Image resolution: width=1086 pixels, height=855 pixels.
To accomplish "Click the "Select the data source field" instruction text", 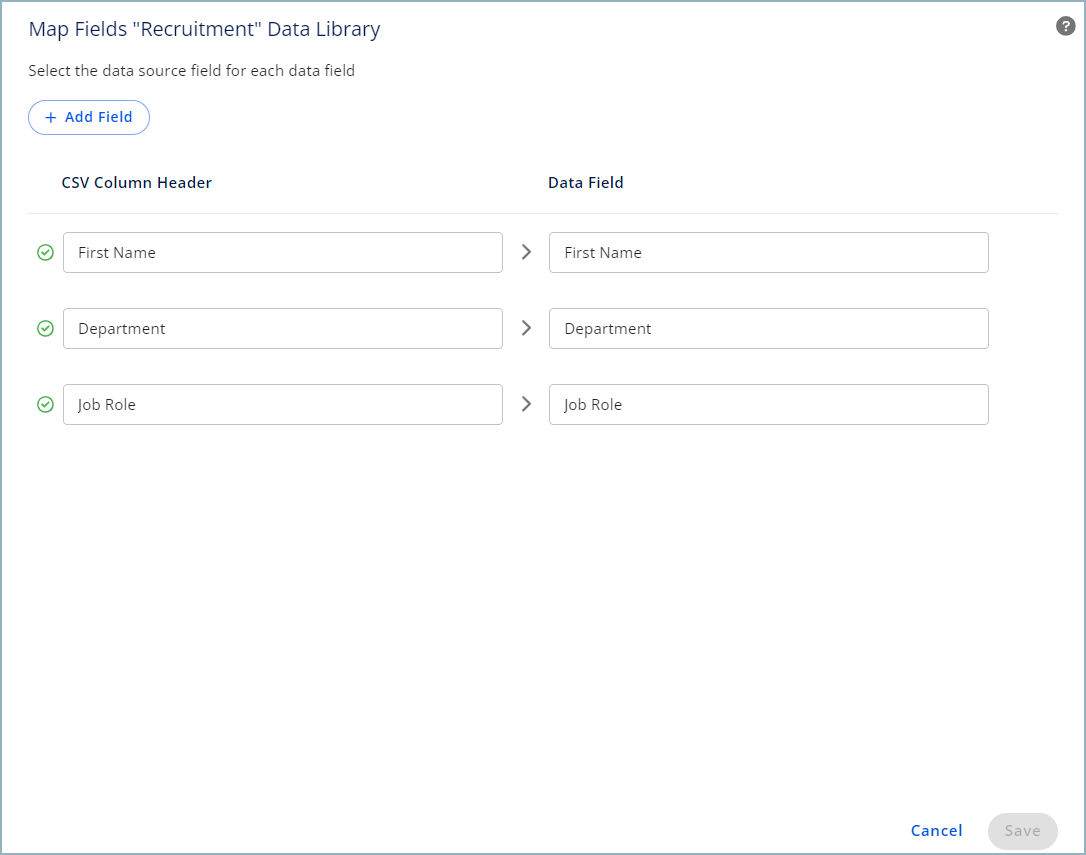I will click(191, 71).
